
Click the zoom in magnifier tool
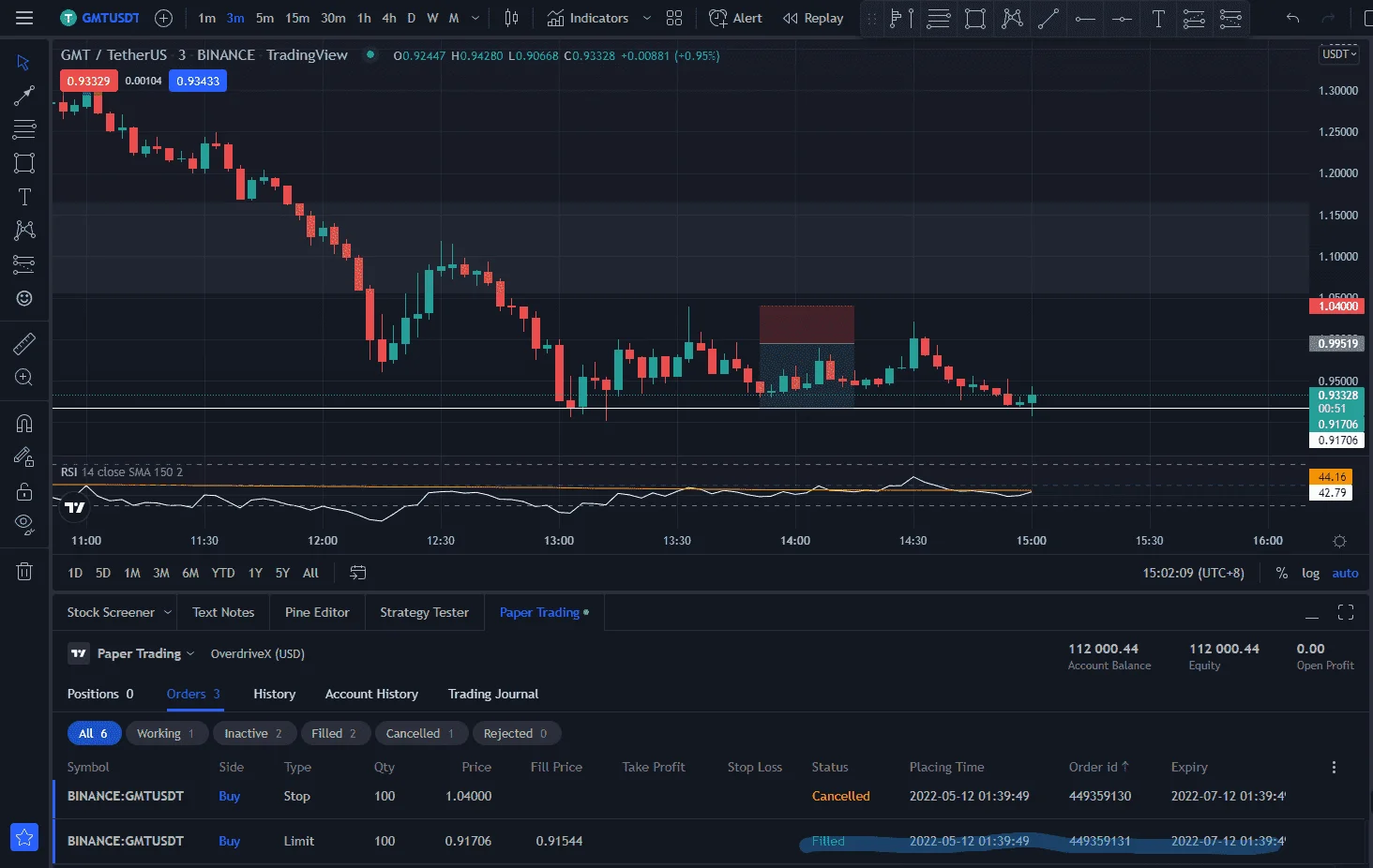24,378
